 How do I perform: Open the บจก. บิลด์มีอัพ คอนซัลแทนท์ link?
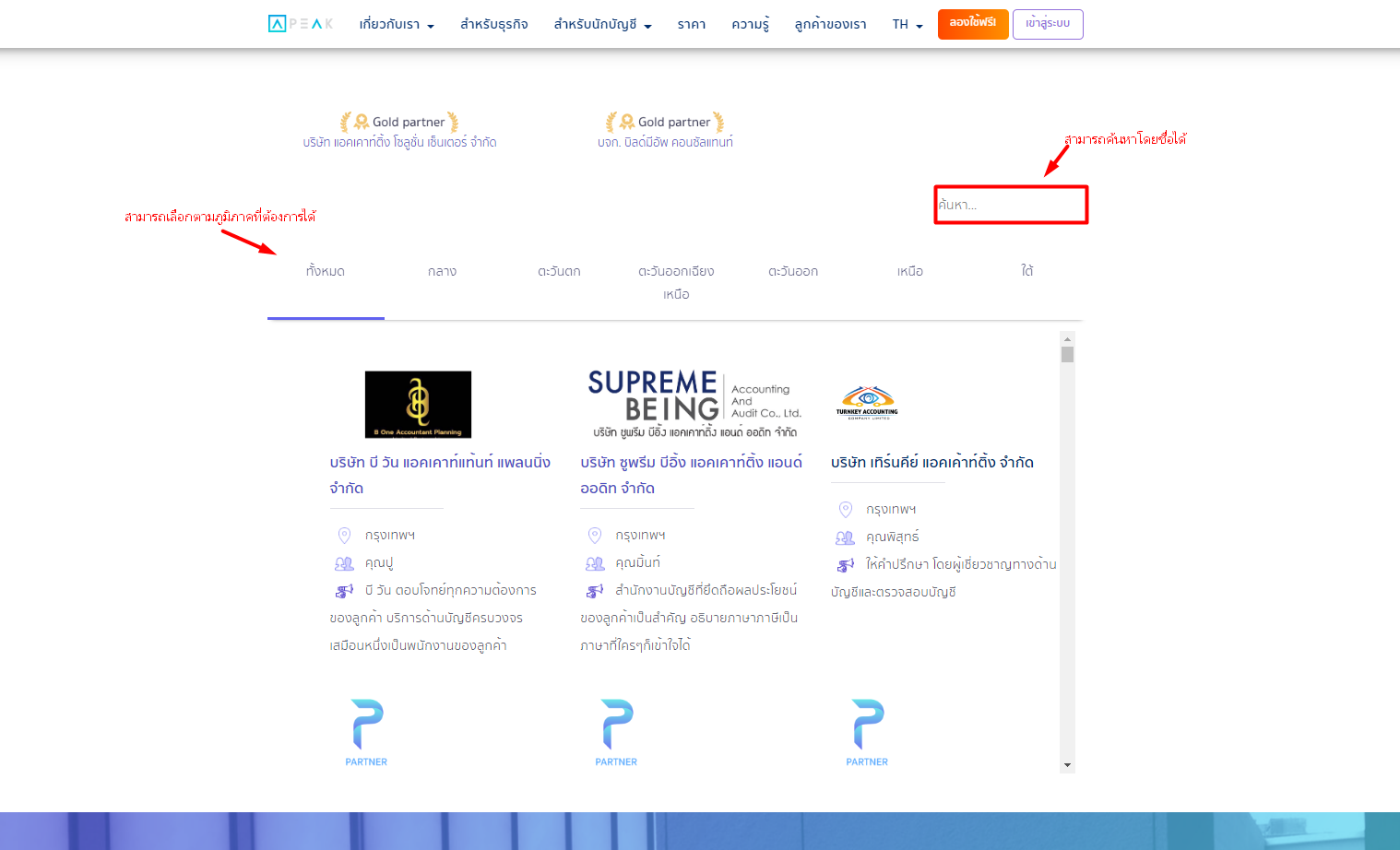coord(665,143)
